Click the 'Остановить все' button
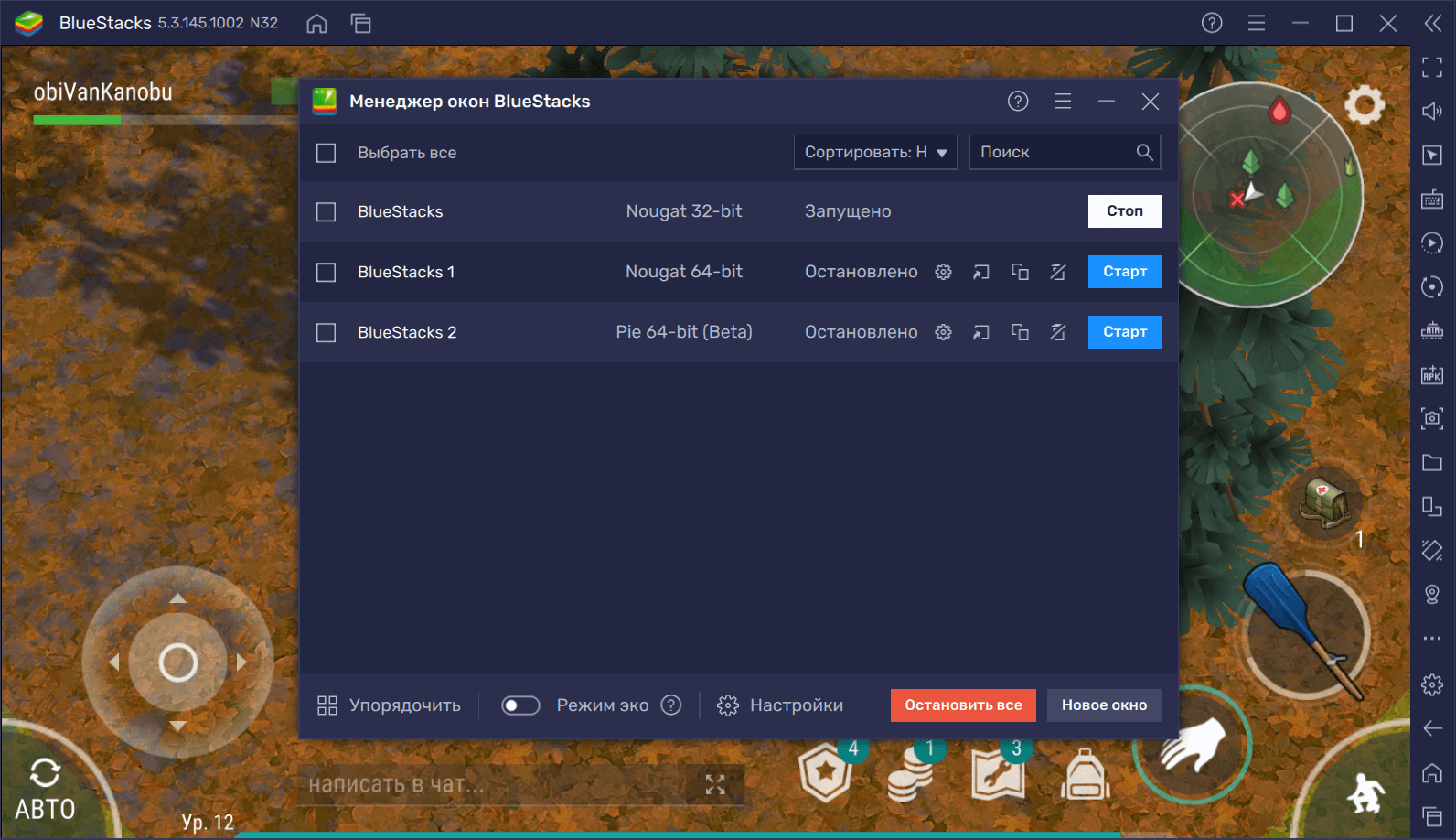Viewport: 1456px width, 840px height. [963, 705]
